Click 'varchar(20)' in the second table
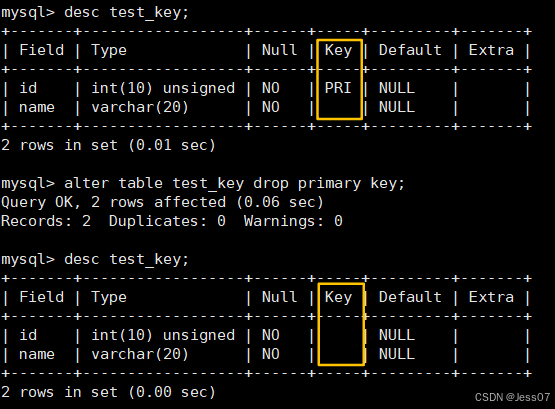Screen dimensions: 555x409 pyautogui.click(x=140, y=354)
